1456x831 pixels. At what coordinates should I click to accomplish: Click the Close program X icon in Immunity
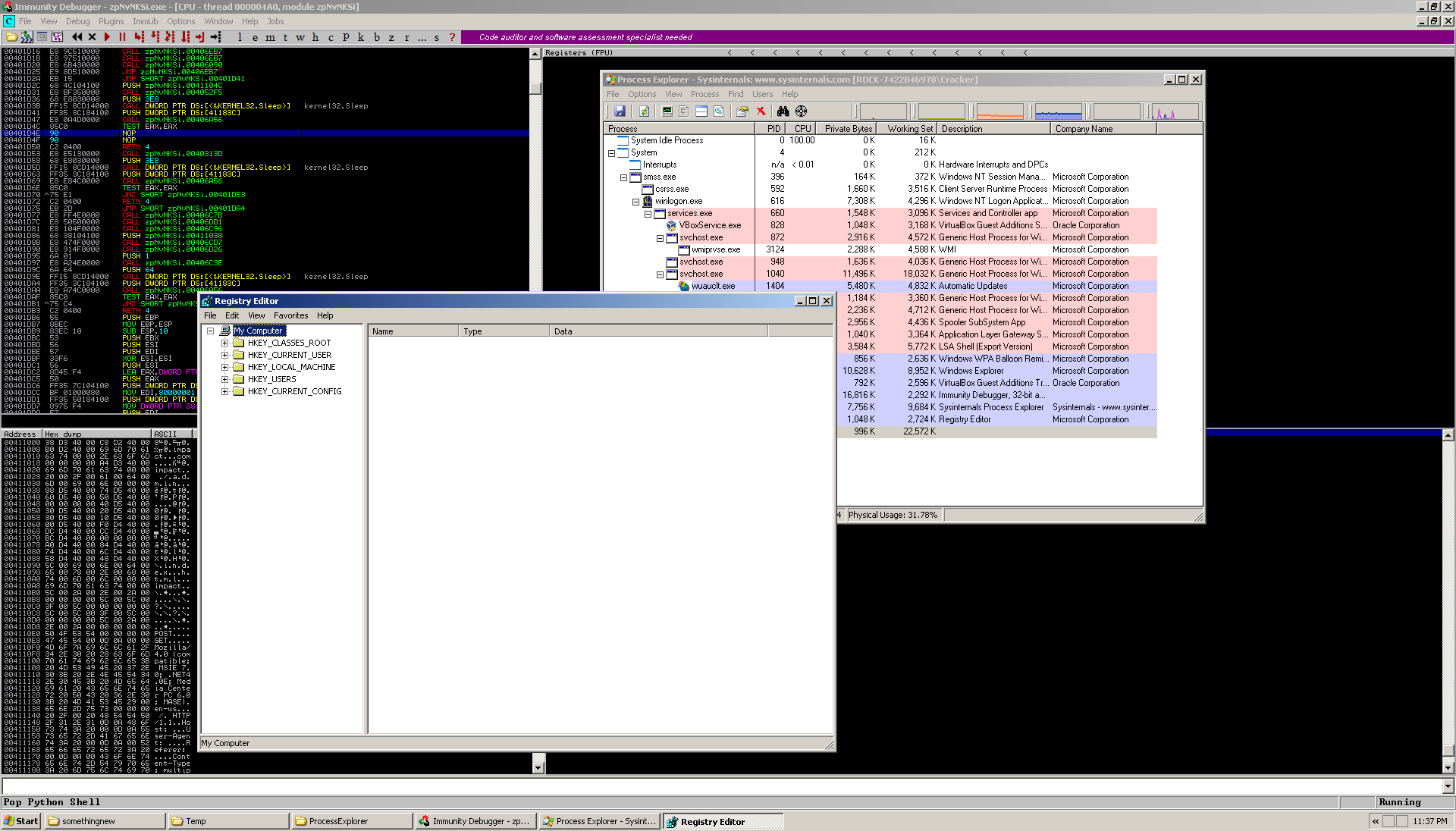tap(92, 36)
